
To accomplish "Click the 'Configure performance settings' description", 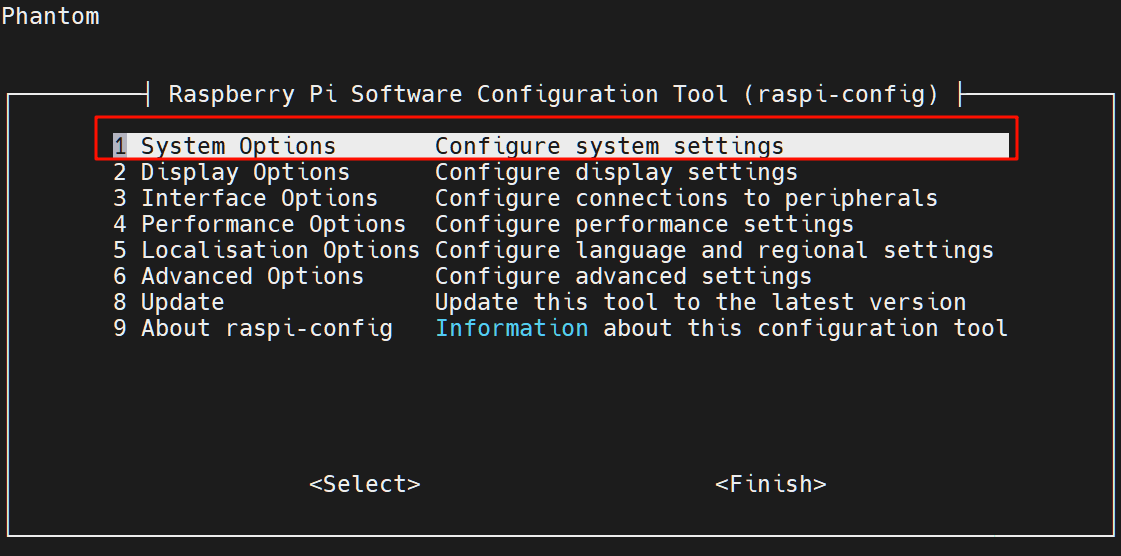I will tap(644, 224).
